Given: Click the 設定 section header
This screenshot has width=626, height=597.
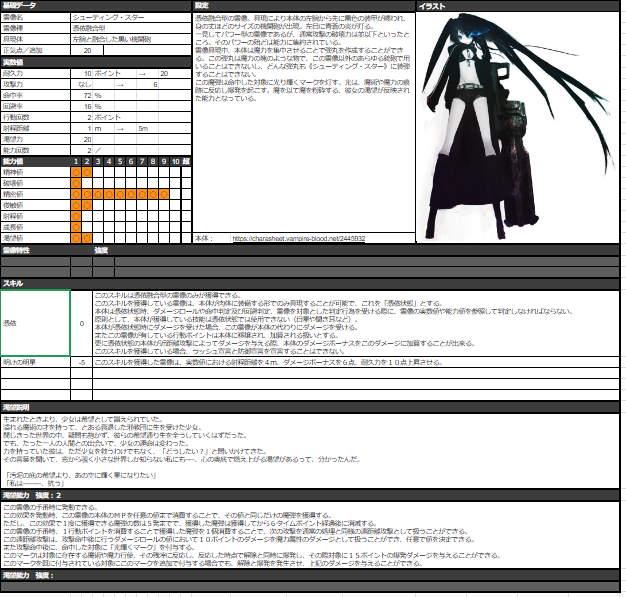Looking at the screenshot, I should 304,6.
